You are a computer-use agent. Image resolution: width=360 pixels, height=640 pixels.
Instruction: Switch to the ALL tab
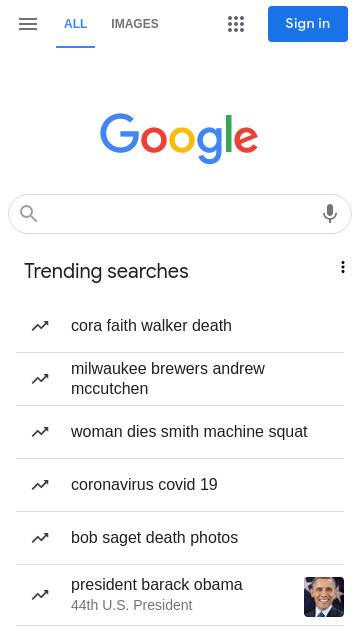click(76, 24)
